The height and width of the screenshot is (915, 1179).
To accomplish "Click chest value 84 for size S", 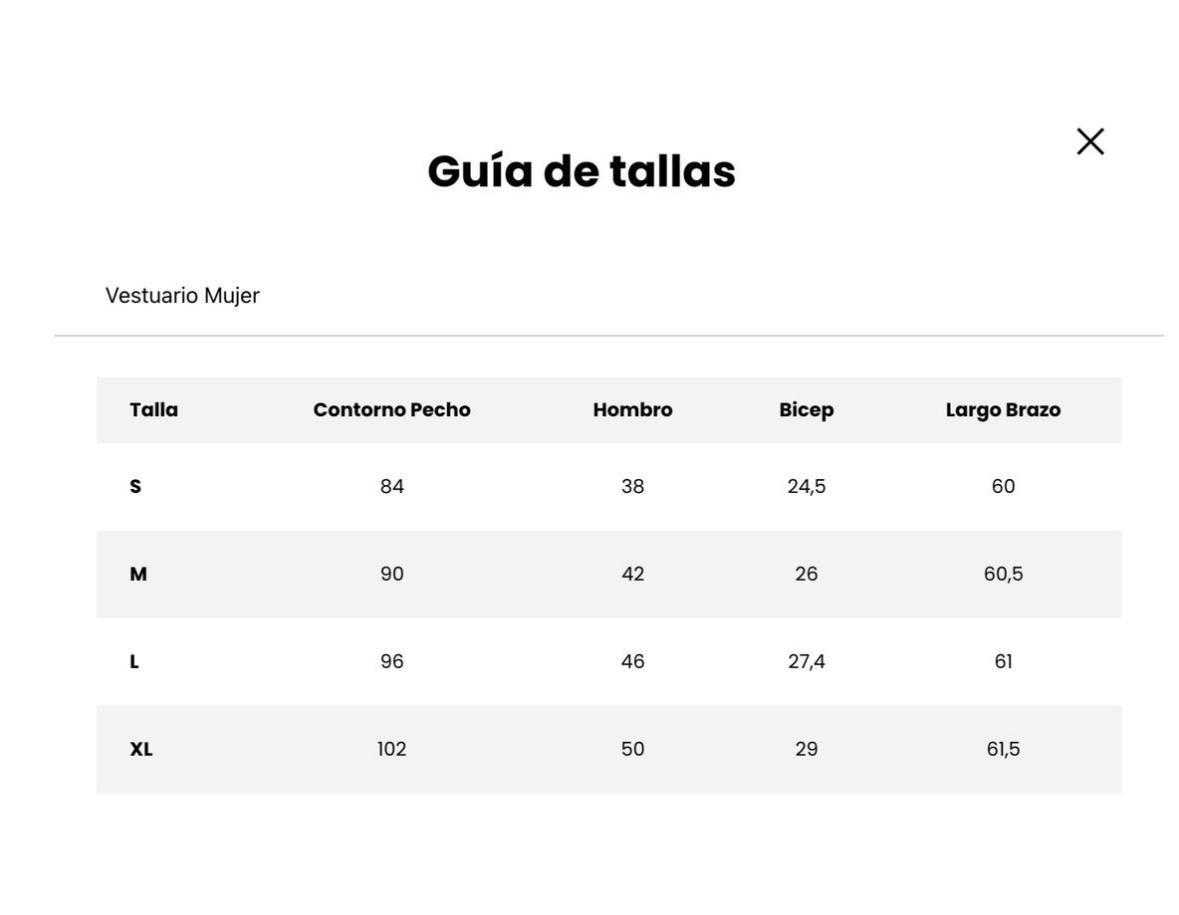I will pyautogui.click(x=391, y=487).
